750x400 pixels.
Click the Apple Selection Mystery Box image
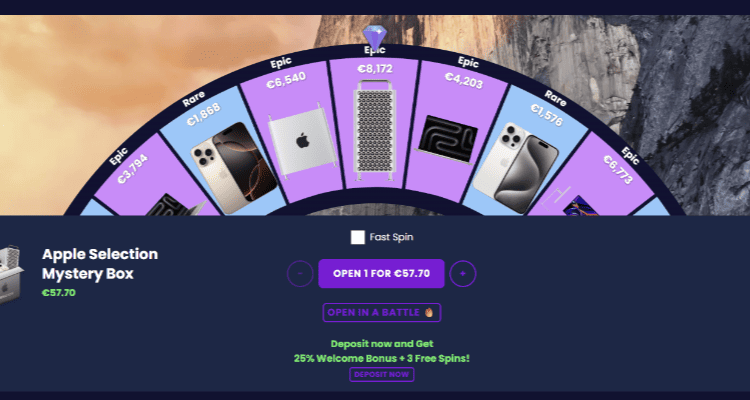point(11,274)
